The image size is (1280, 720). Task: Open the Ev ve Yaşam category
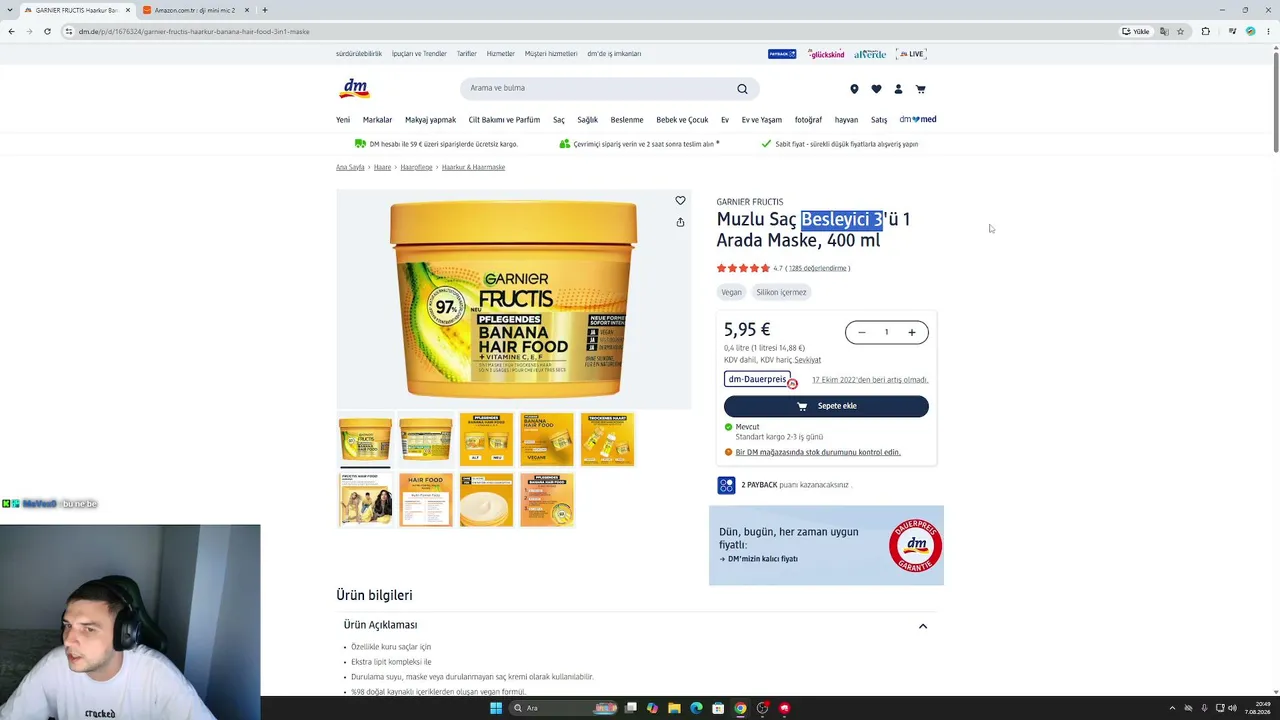tap(761, 120)
